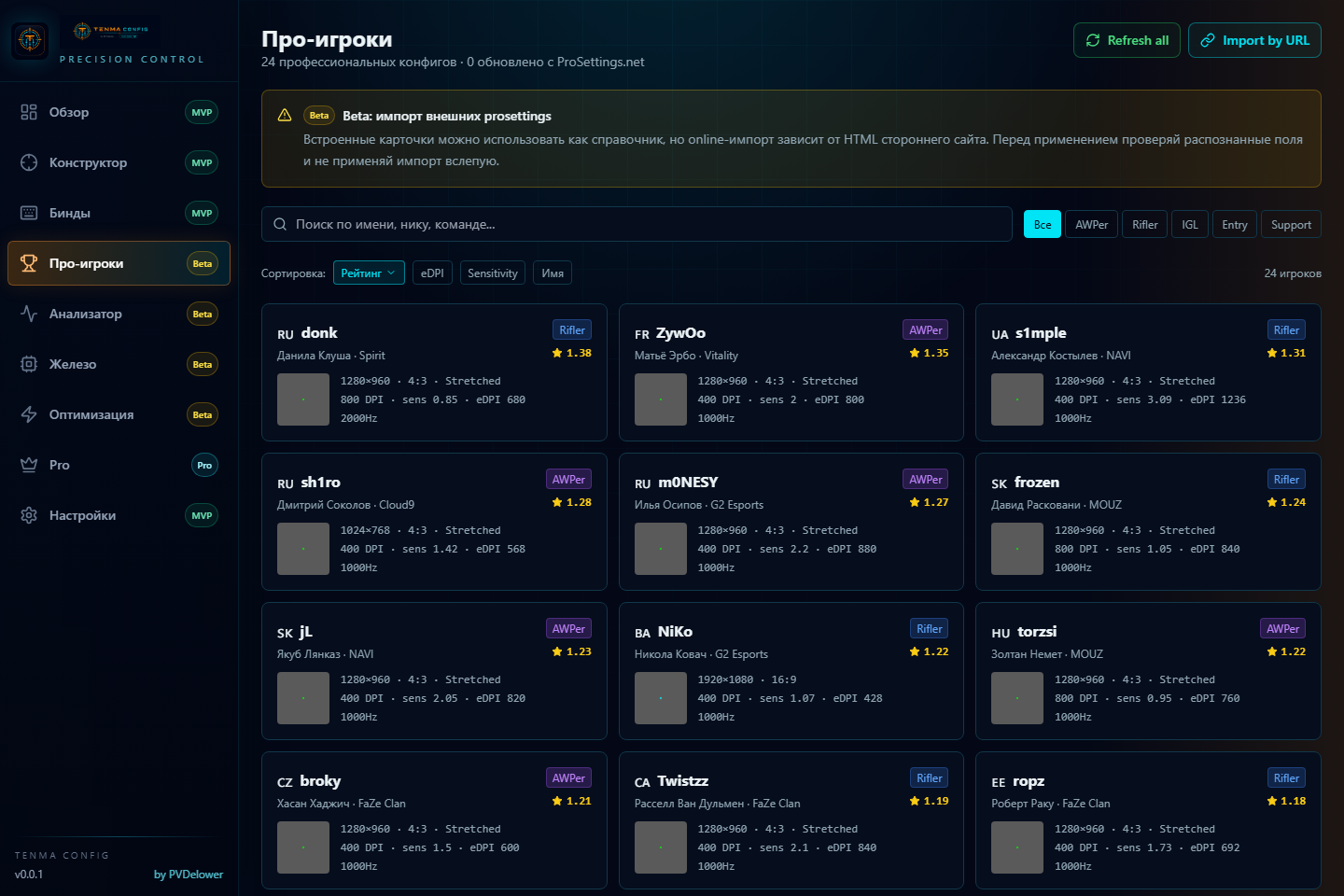Viewport: 1344px width, 896px height.
Task: Click '1920×1080 · 16:9' on NiKo card
Action: (748, 679)
